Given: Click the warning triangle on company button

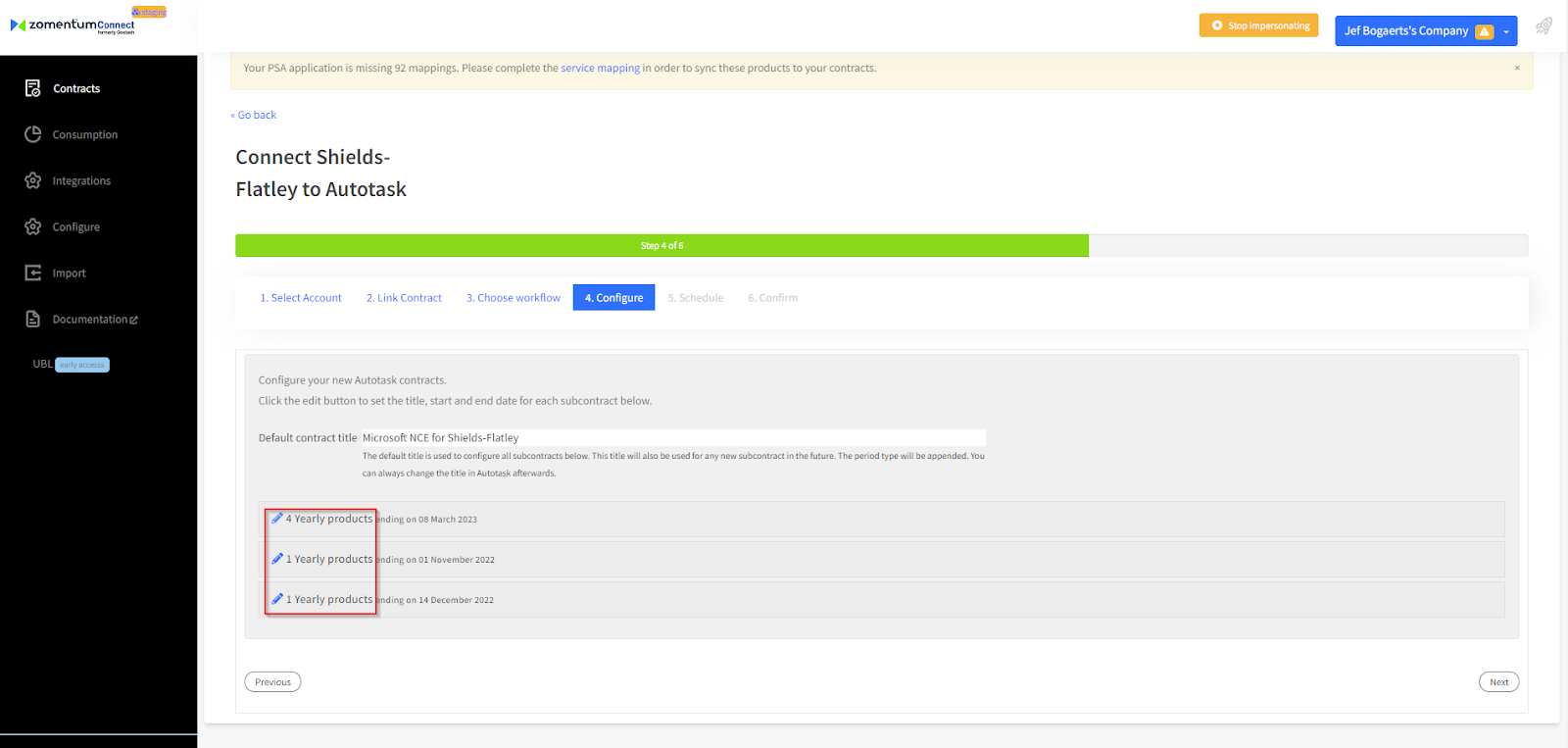Looking at the screenshot, I should pos(1485,31).
